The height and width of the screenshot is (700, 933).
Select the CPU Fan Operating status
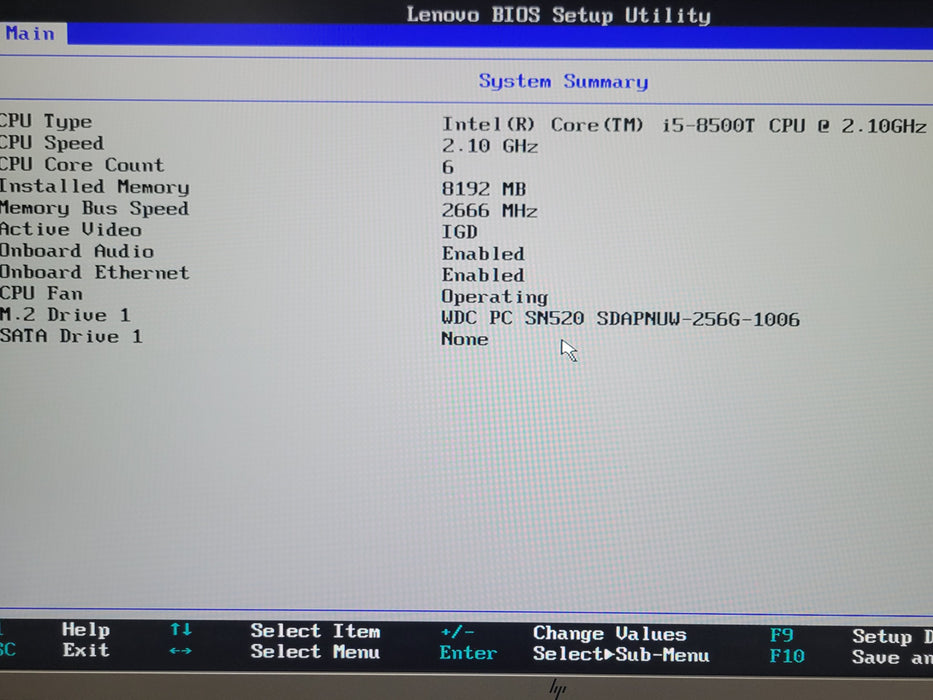pyautogui.click(x=494, y=297)
